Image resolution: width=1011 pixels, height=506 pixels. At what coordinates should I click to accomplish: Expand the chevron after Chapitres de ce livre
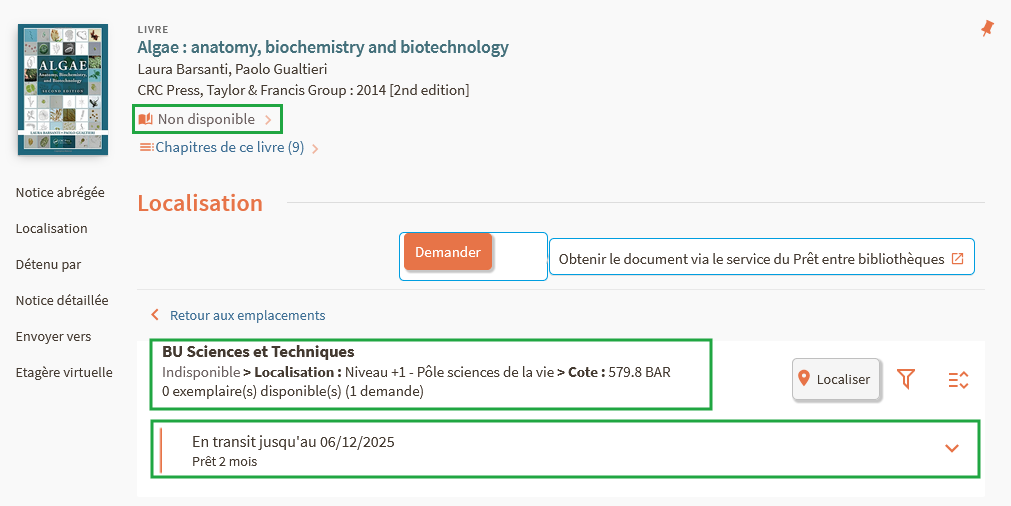click(x=315, y=149)
